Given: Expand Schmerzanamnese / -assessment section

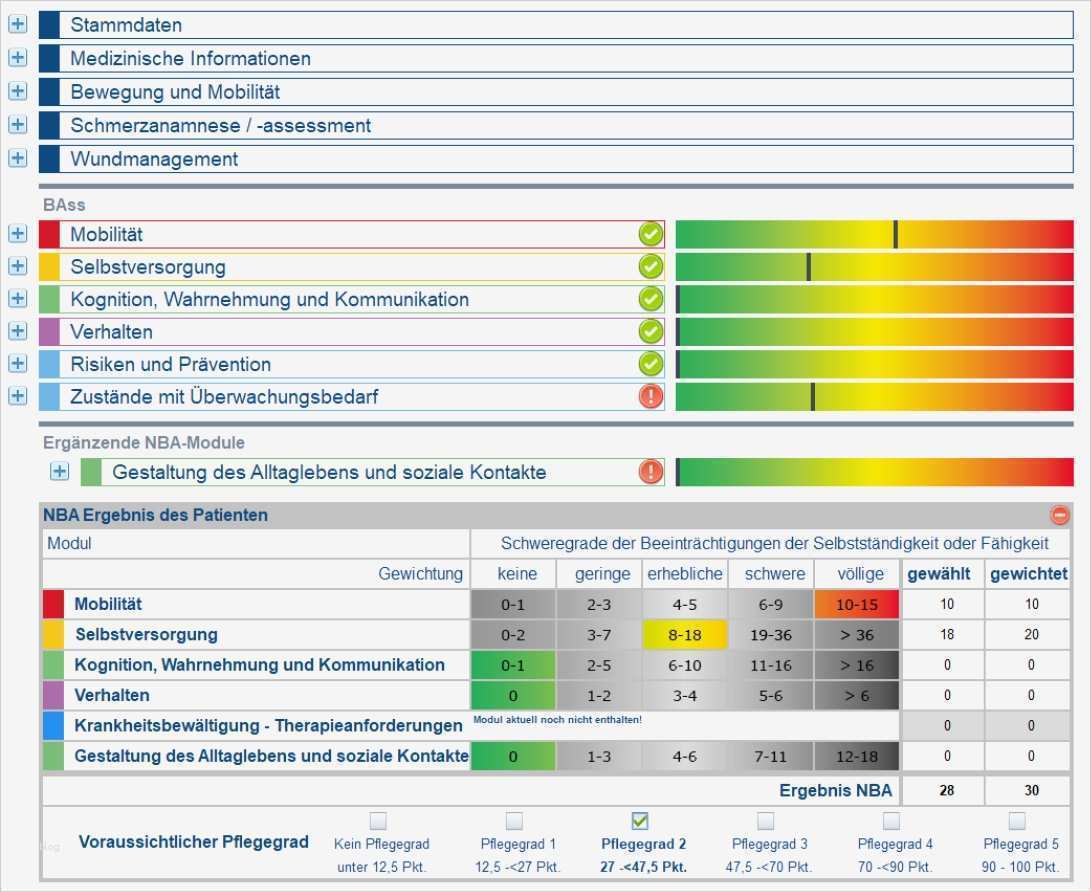Looking at the screenshot, I should [x=17, y=125].
